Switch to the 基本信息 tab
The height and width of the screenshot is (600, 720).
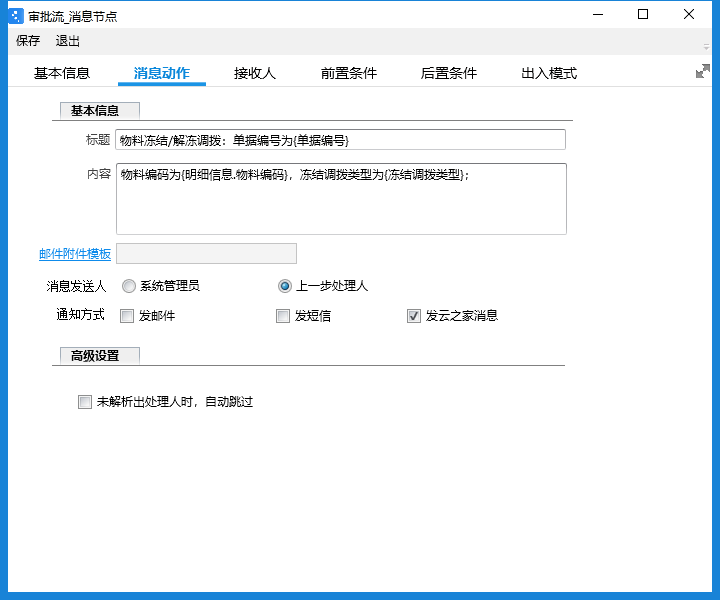pyautogui.click(x=62, y=73)
